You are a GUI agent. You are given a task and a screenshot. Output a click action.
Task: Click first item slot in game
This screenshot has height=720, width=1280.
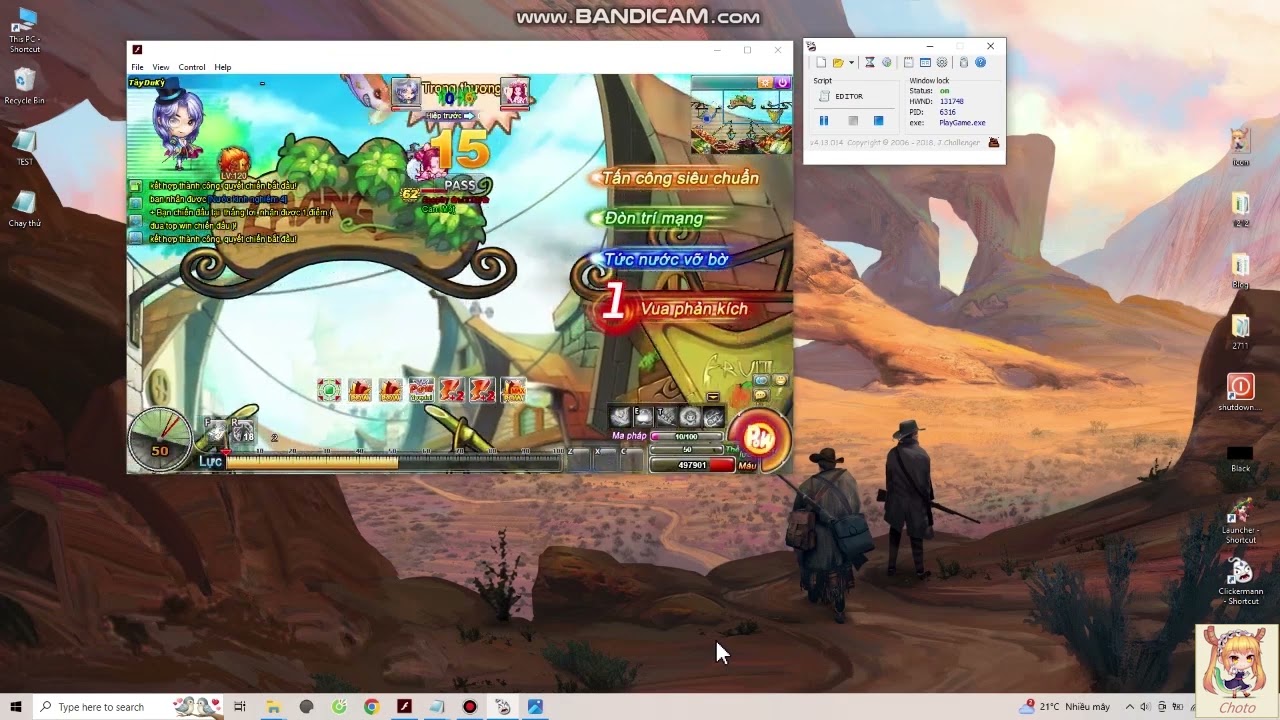[621, 417]
